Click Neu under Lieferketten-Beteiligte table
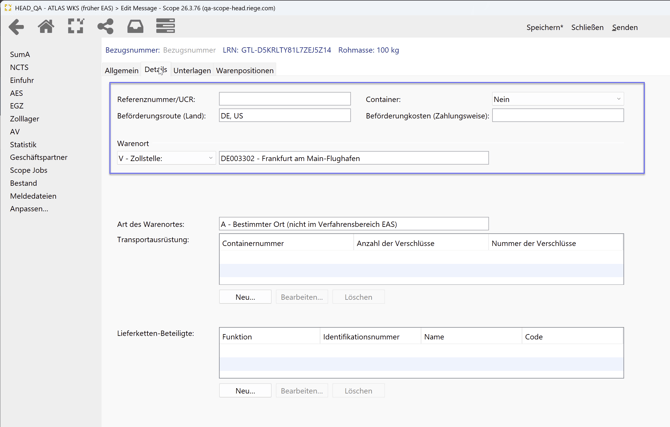The width and height of the screenshot is (670, 427). [x=245, y=391]
